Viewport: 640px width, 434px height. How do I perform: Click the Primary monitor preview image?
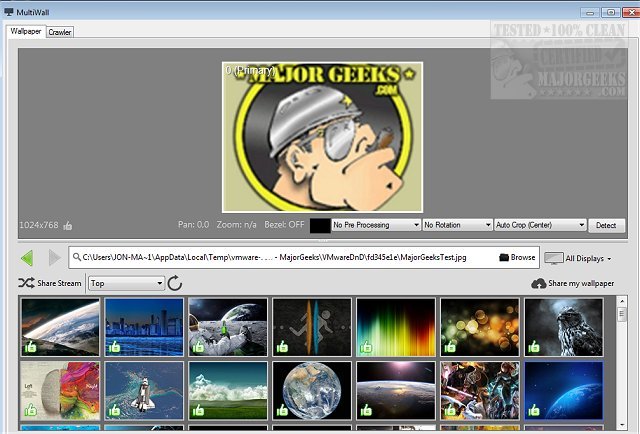322,137
